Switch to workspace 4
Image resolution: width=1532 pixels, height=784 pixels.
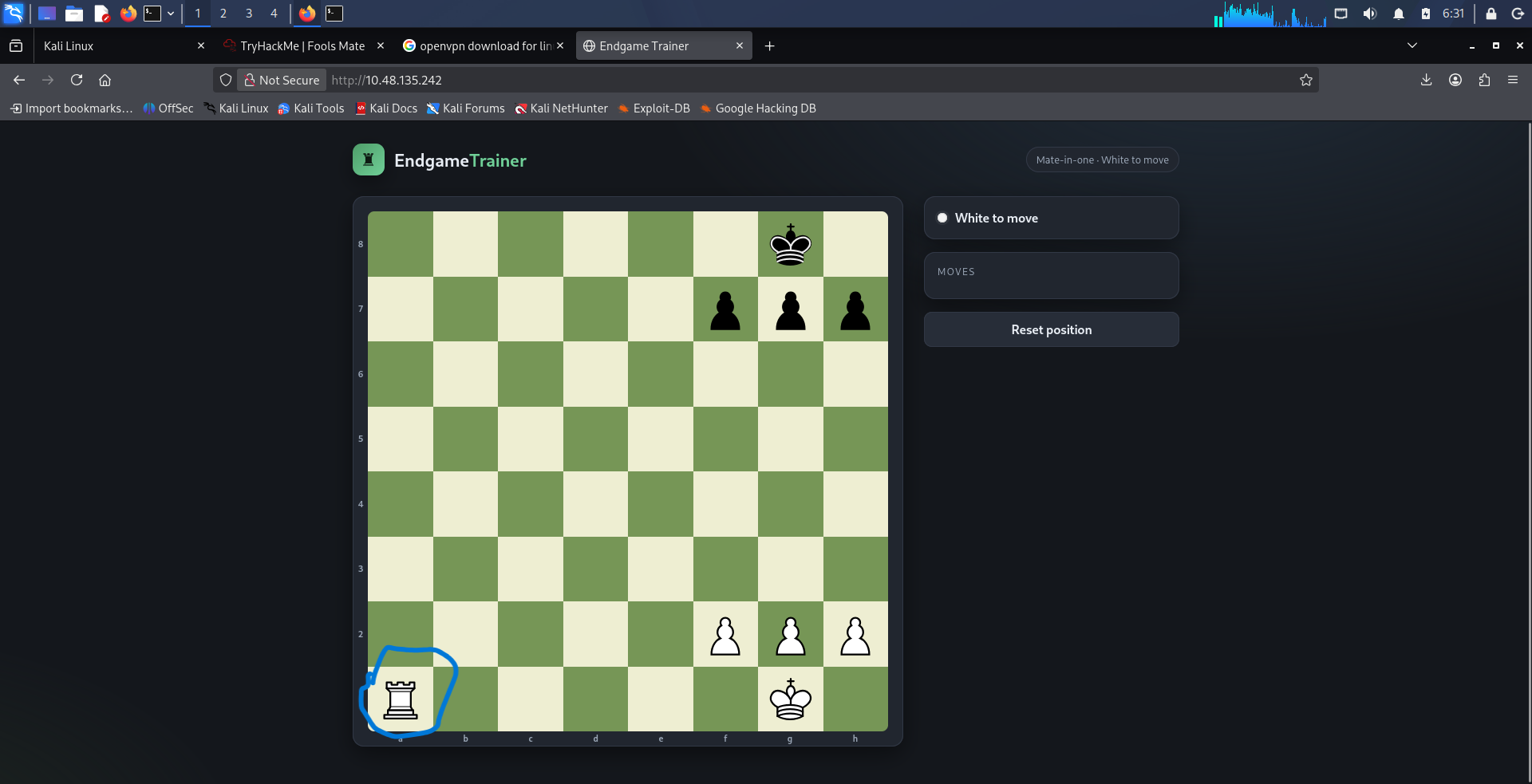click(274, 14)
